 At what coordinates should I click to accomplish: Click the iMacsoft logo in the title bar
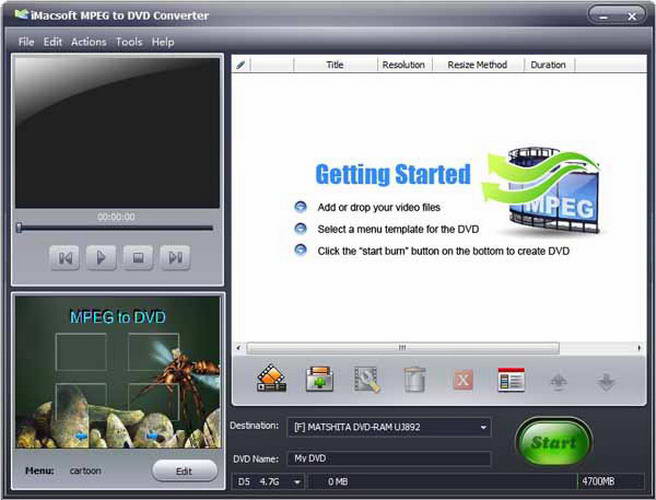pyautogui.click(x=21, y=15)
